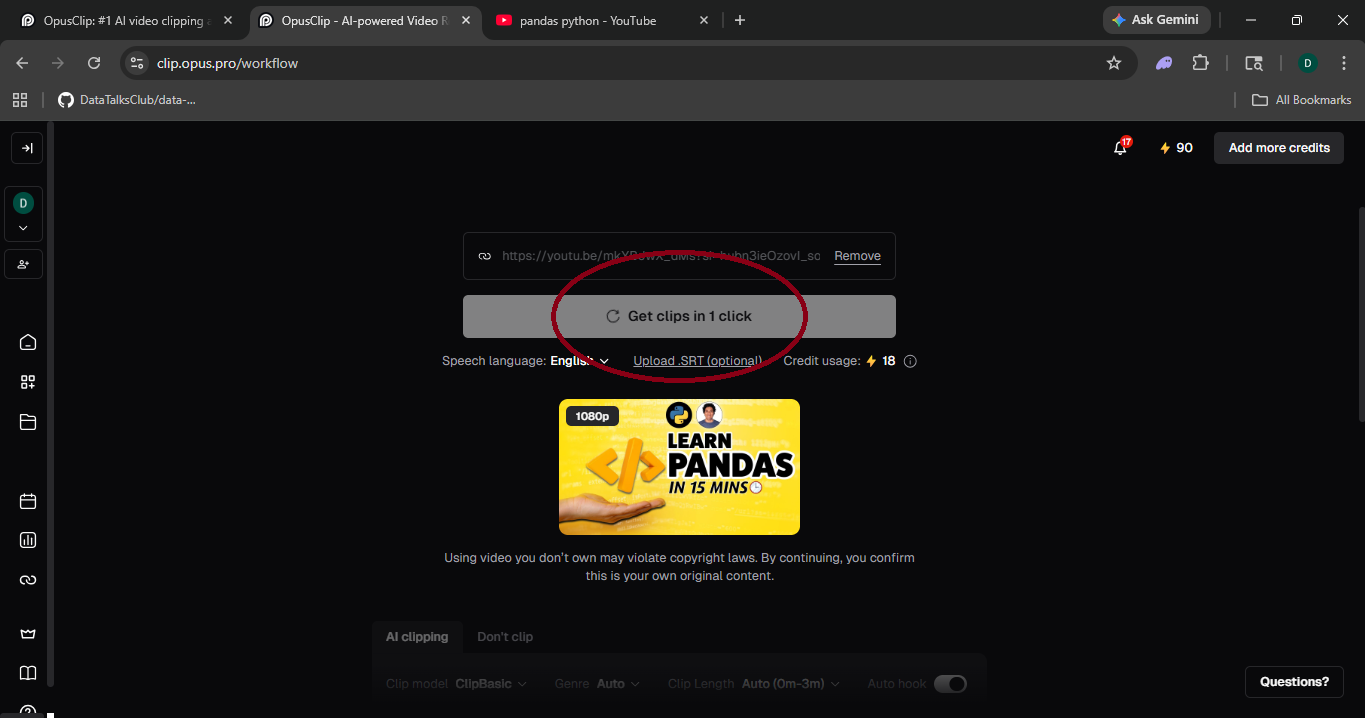Bookmark this page with the star icon
Viewport: 1365px width, 718px height.
coord(1114,63)
